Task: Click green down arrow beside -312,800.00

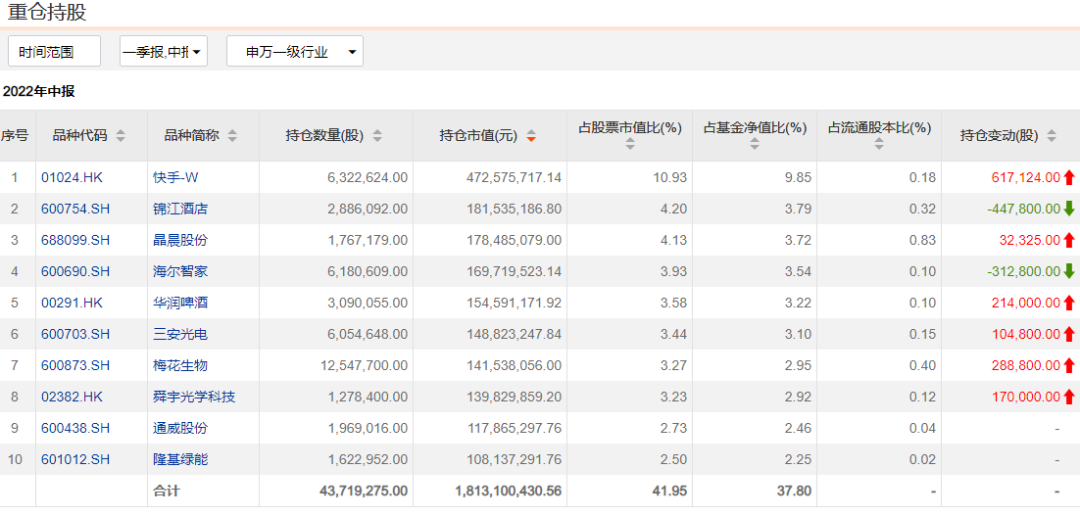Action: (x=1069, y=271)
